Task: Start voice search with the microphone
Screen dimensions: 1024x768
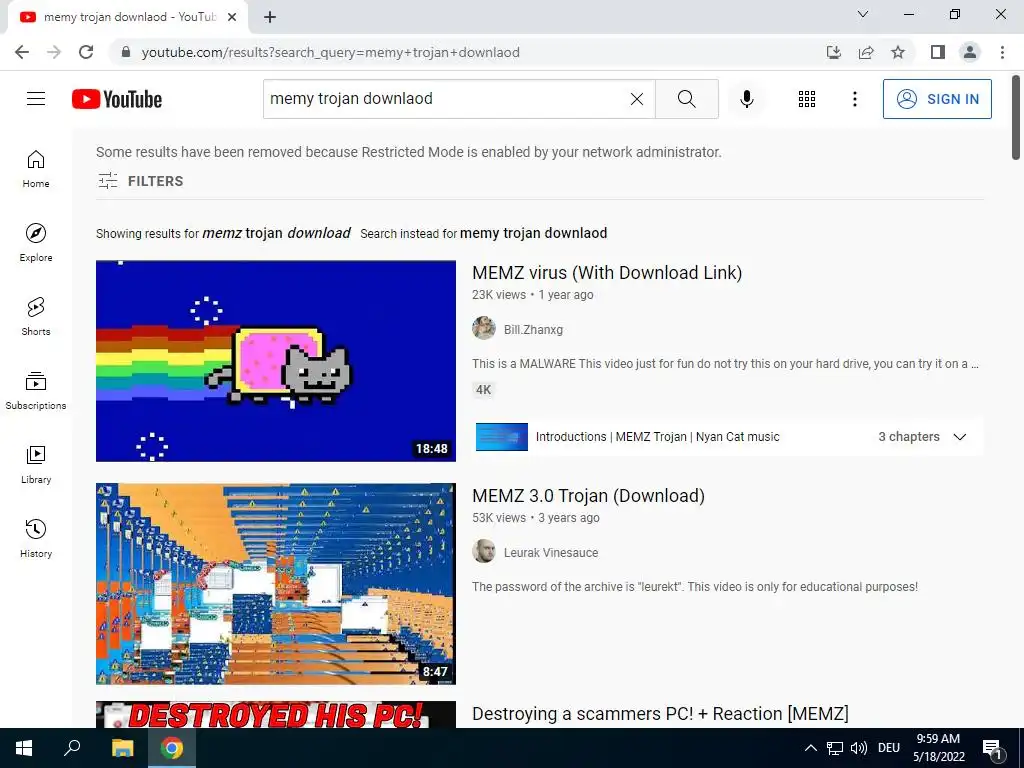Action: coord(746,99)
